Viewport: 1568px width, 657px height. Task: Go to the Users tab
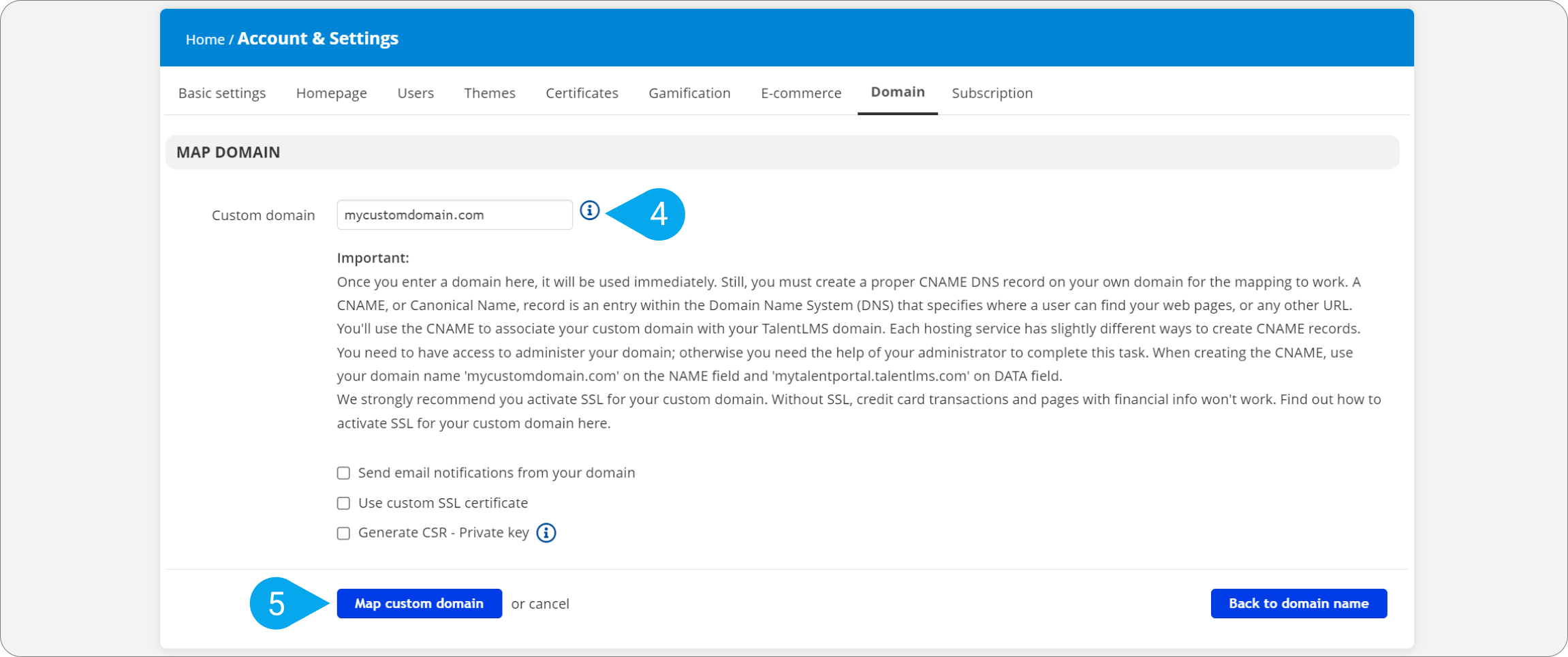click(x=415, y=93)
